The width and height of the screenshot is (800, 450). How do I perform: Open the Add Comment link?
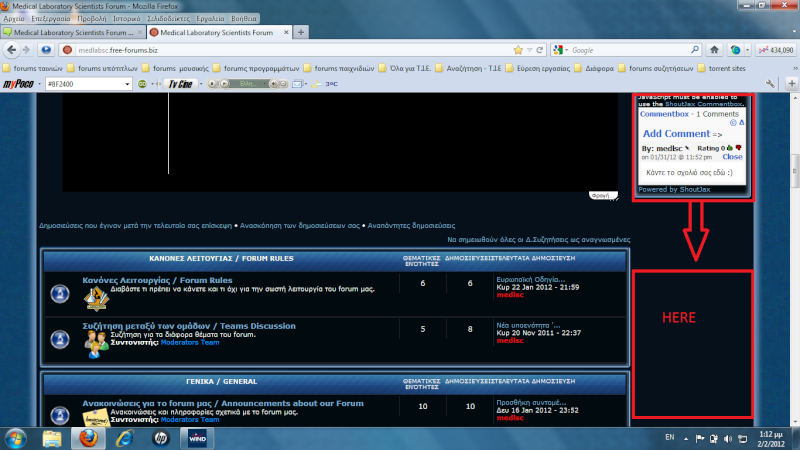tap(676, 134)
